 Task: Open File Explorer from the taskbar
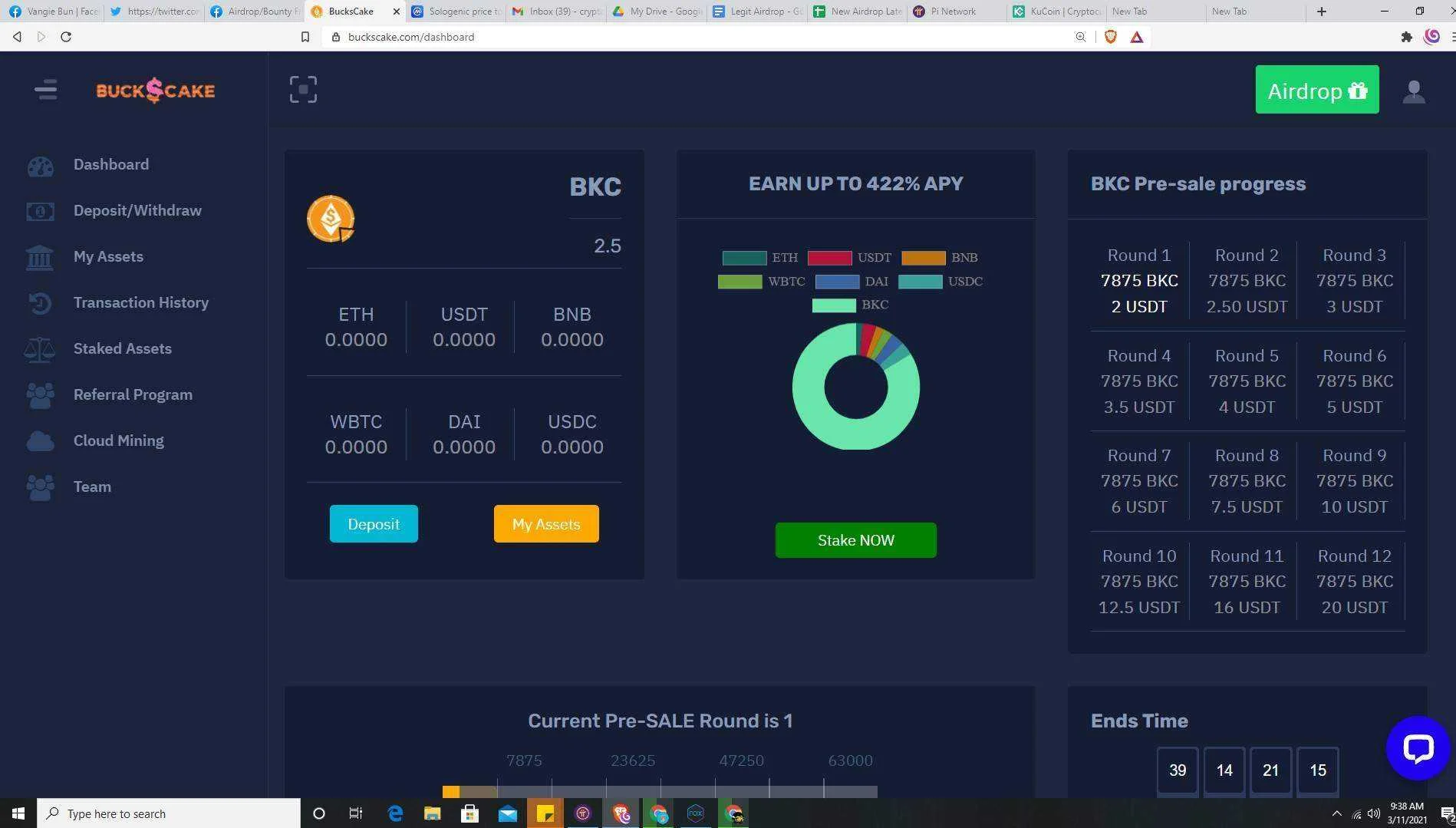point(433,813)
